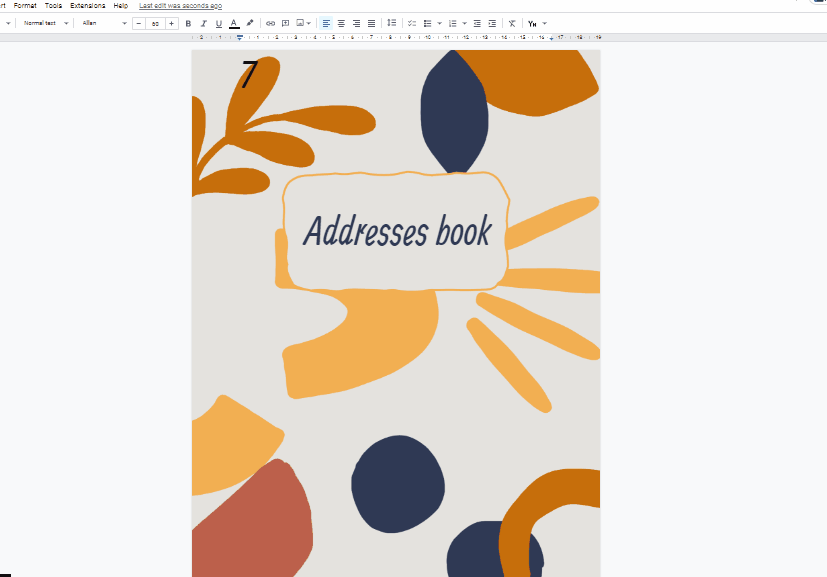
Task: Add a comment
Action: pyautogui.click(x=285, y=23)
